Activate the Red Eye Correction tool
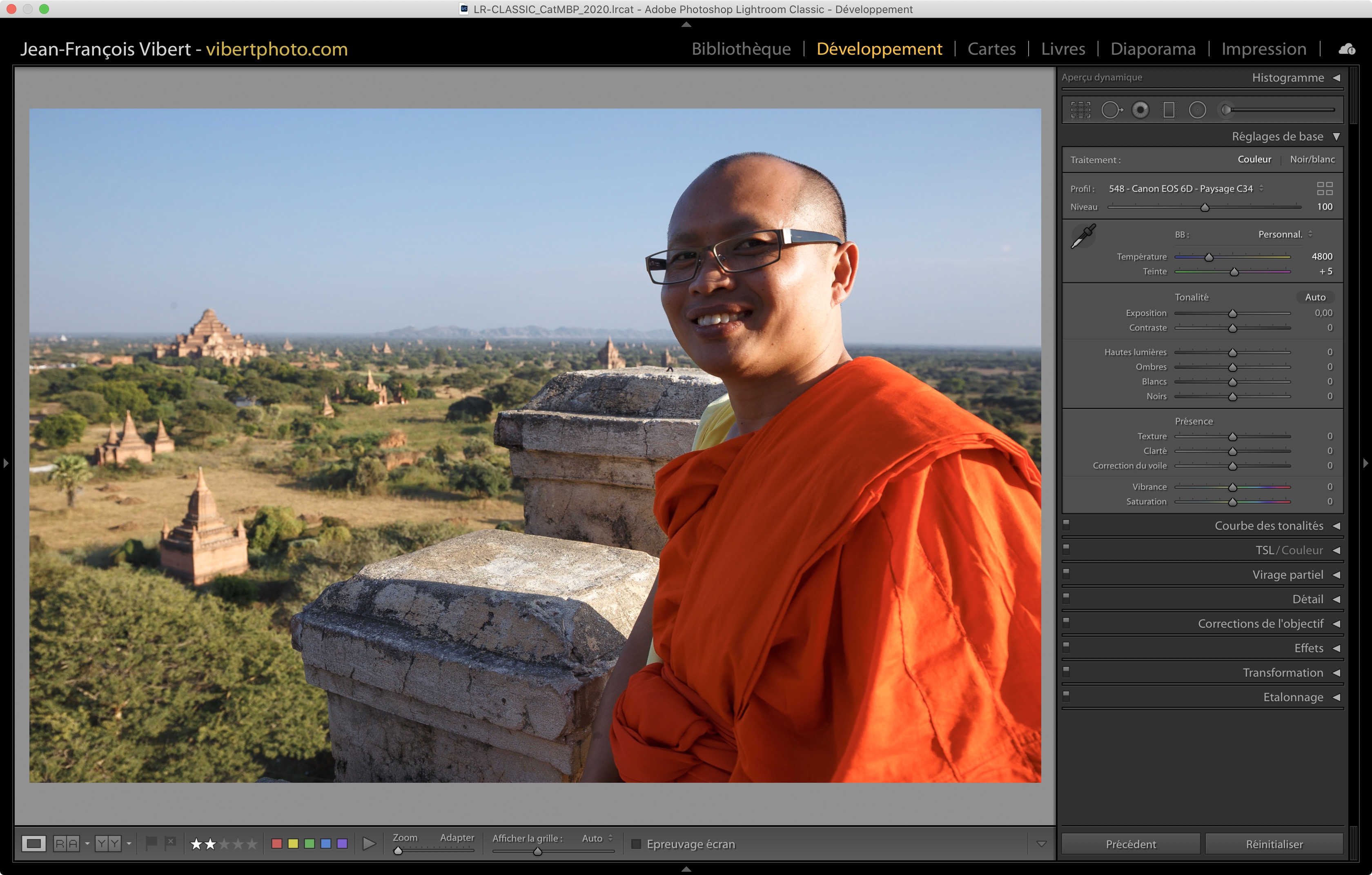Viewport: 1372px width, 875px height. click(x=1140, y=110)
